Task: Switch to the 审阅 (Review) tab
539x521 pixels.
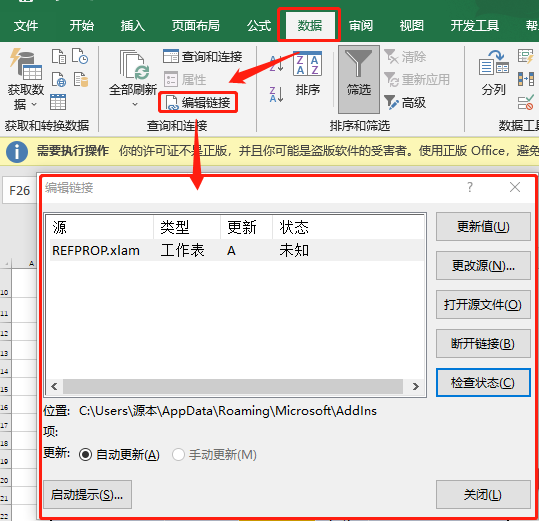Action: pyautogui.click(x=361, y=26)
